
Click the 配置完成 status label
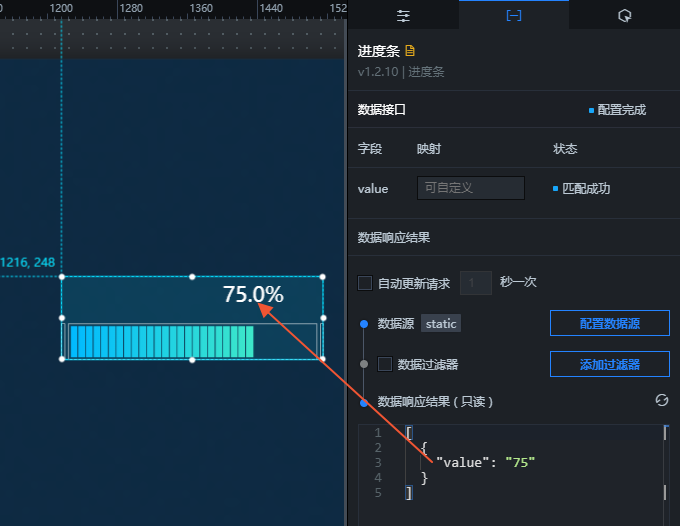coord(621,110)
